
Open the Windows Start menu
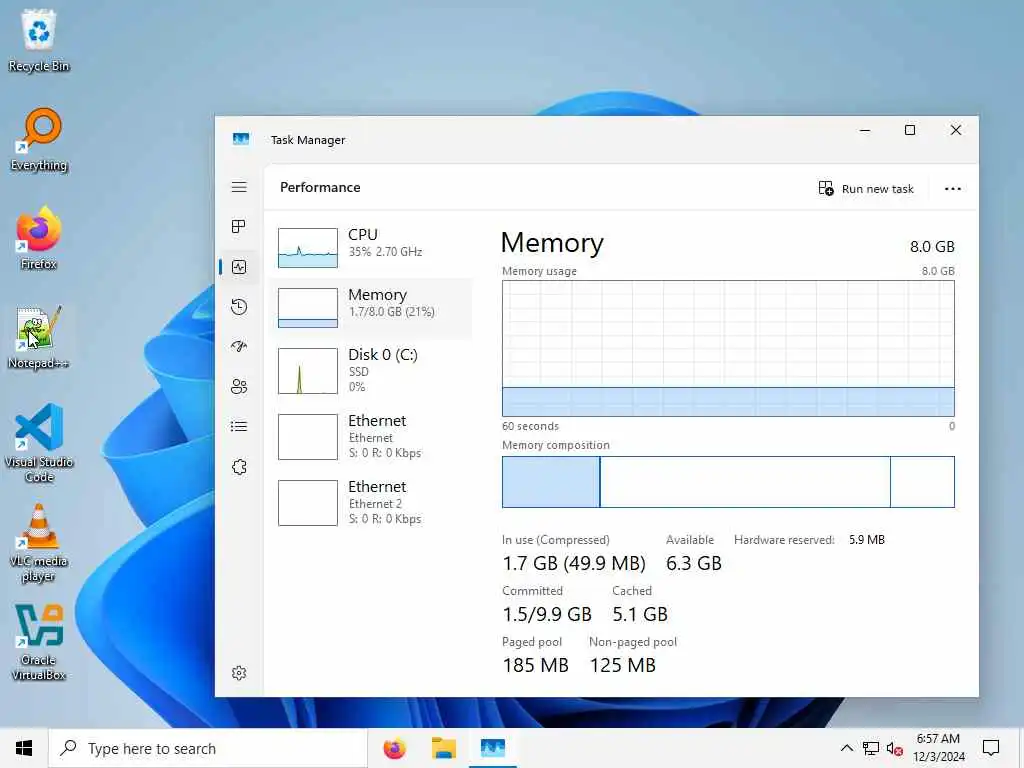click(x=24, y=748)
